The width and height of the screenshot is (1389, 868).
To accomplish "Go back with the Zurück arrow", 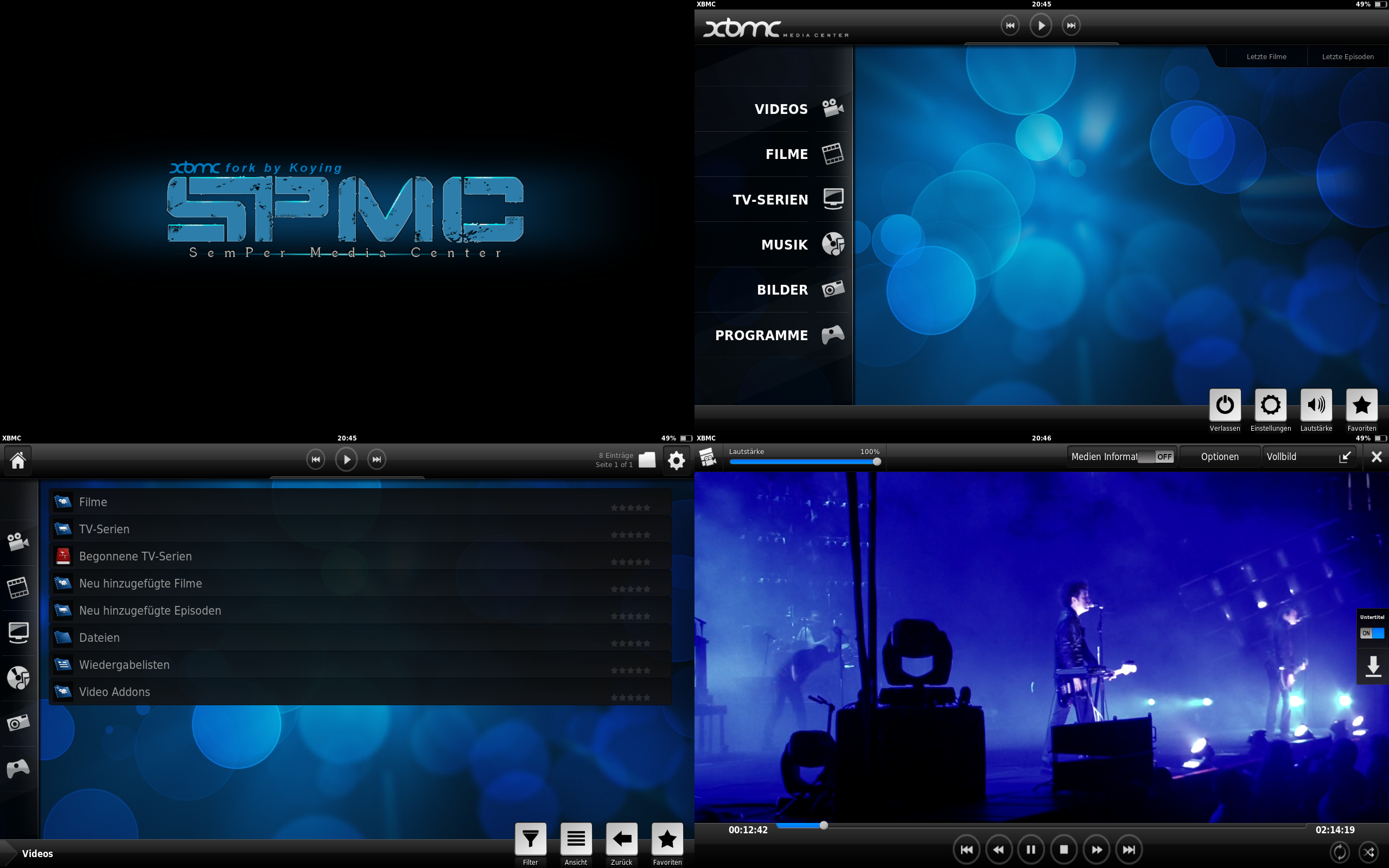I will (x=622, y=839).
